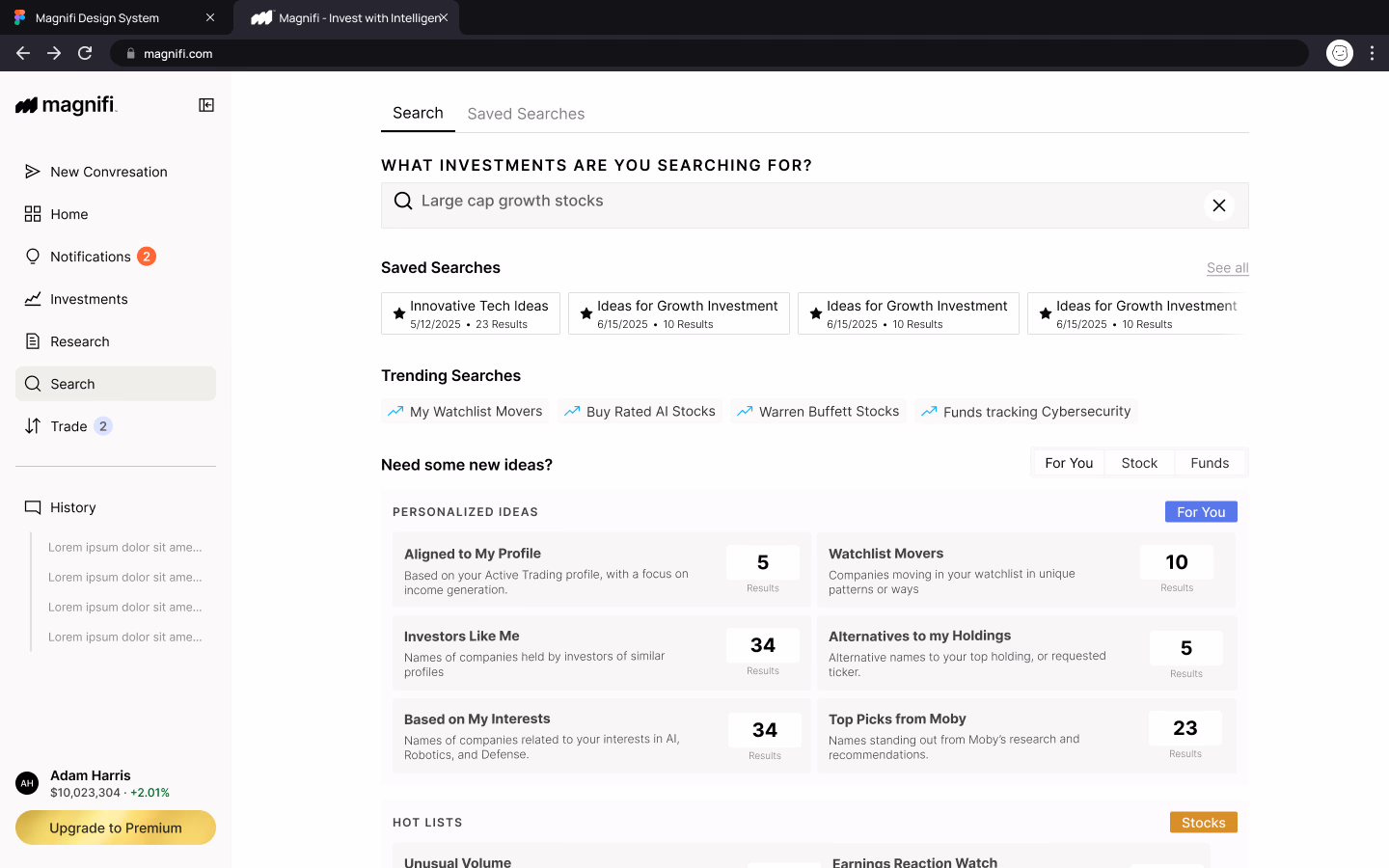Click the History chat icon

tap(33, 507)
